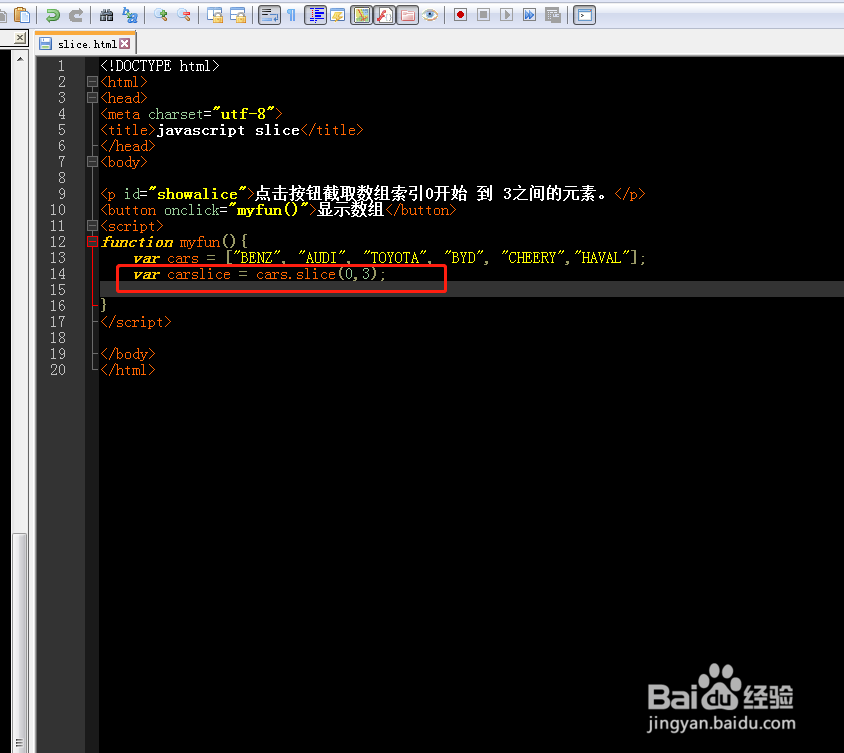Click the "TOYOTA" array string
This screenshot has width=844, height=753.
click(395, 258)
